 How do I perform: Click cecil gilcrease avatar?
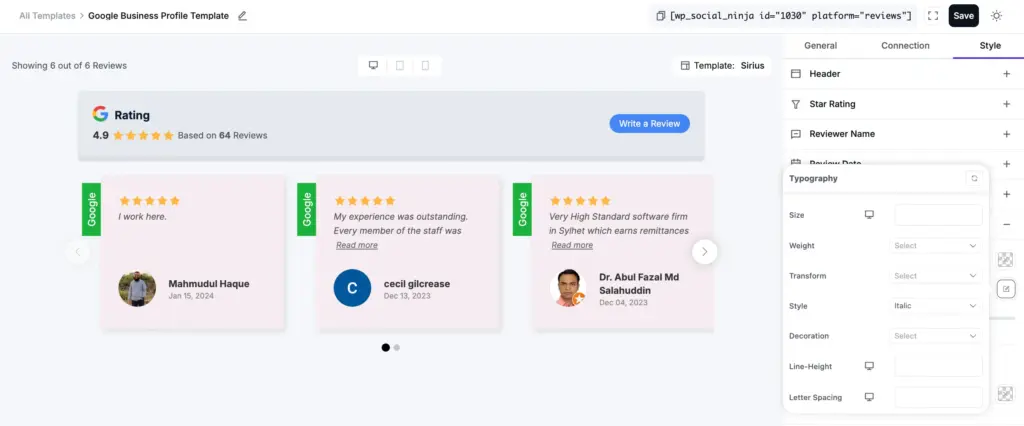(x=352, y=288)
